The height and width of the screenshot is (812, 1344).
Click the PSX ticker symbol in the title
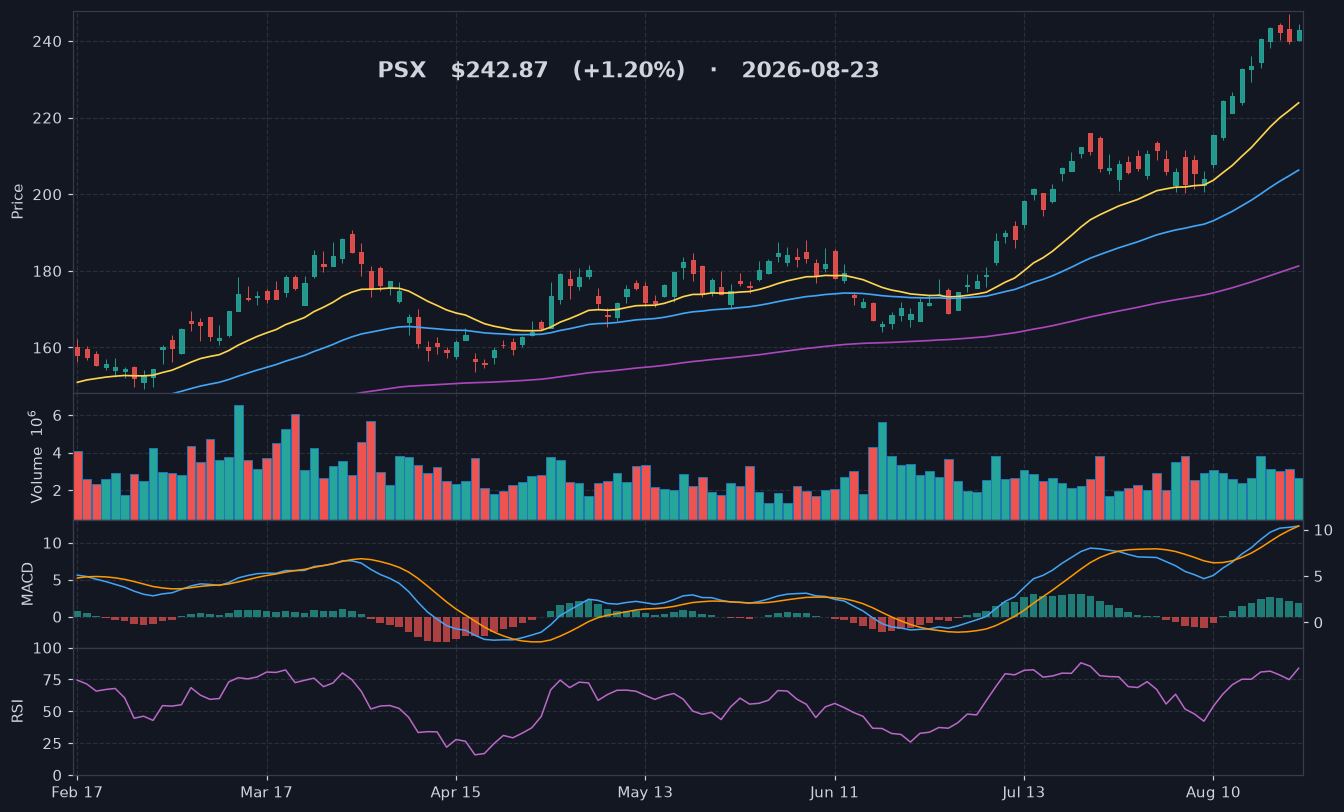pyautogui.click(x=401, y=71)
